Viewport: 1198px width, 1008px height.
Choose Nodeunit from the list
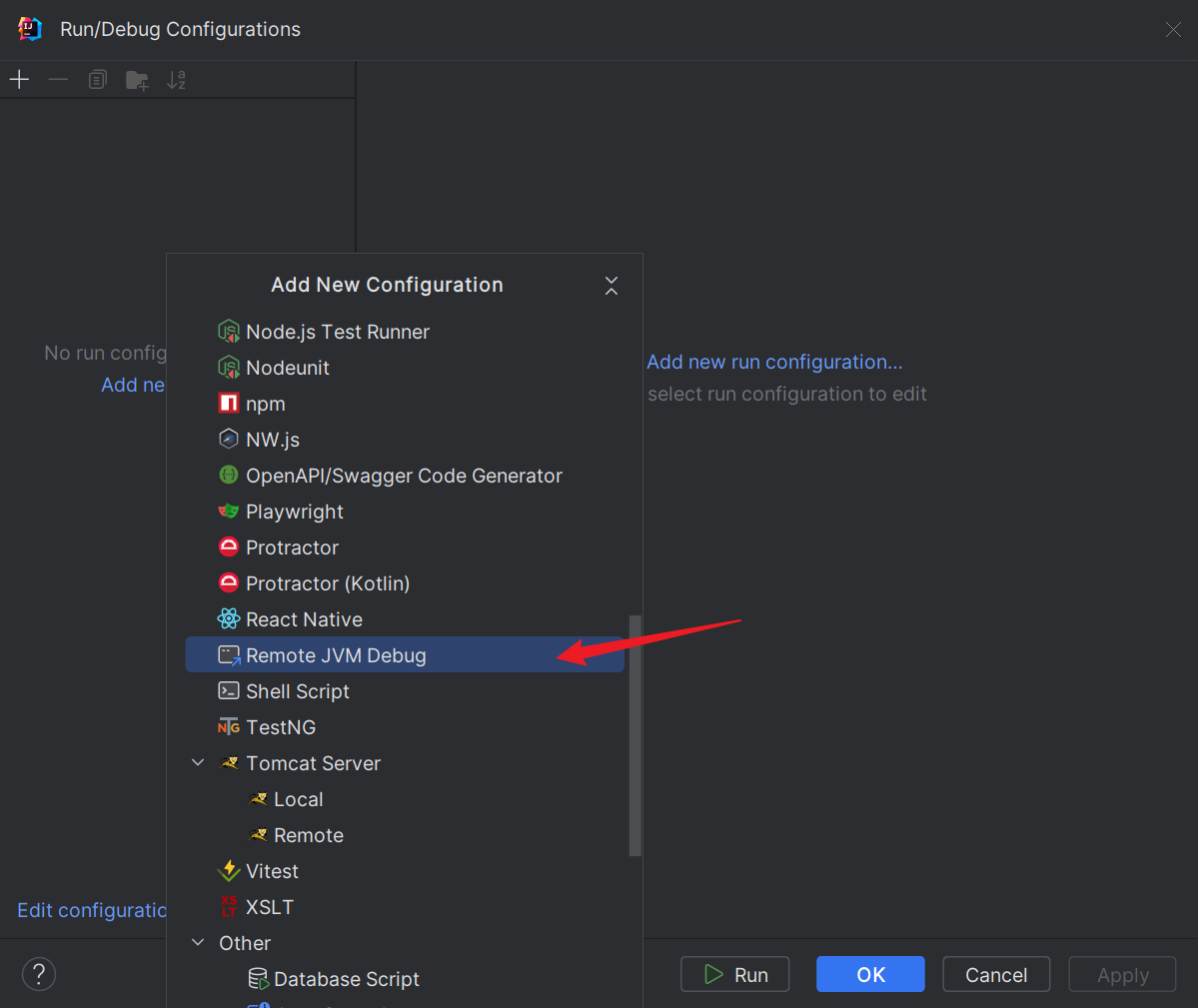click(x=405, y=368)
